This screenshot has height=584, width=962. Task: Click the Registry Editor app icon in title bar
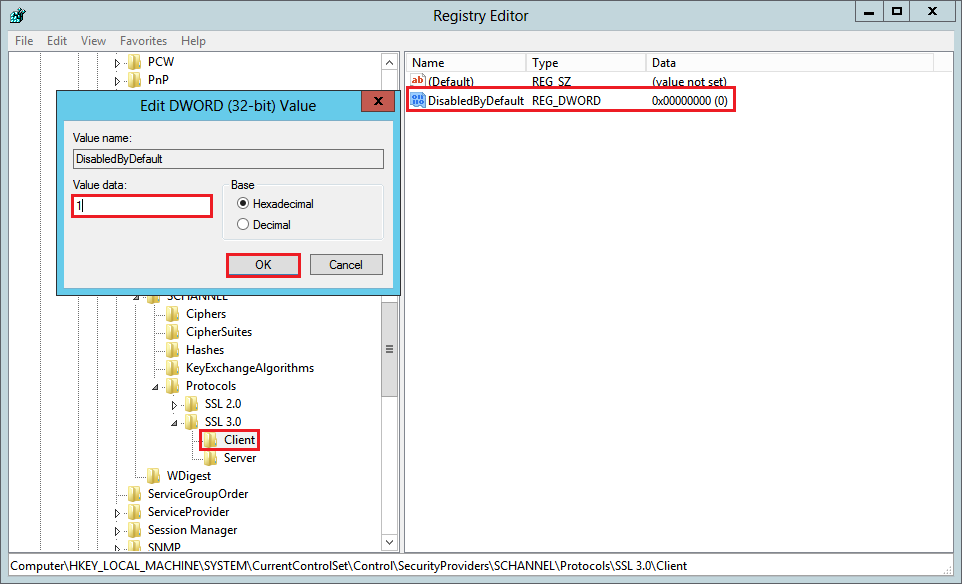(x=17, y=15)
